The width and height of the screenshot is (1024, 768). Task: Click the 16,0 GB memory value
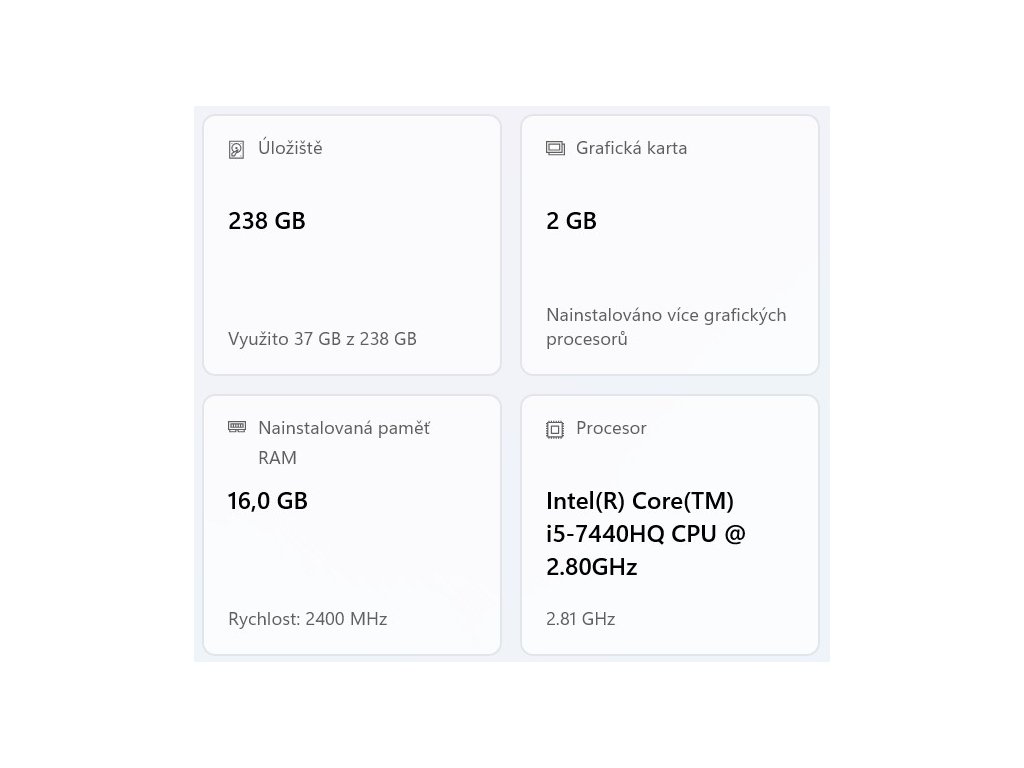[x=268, y=501]
